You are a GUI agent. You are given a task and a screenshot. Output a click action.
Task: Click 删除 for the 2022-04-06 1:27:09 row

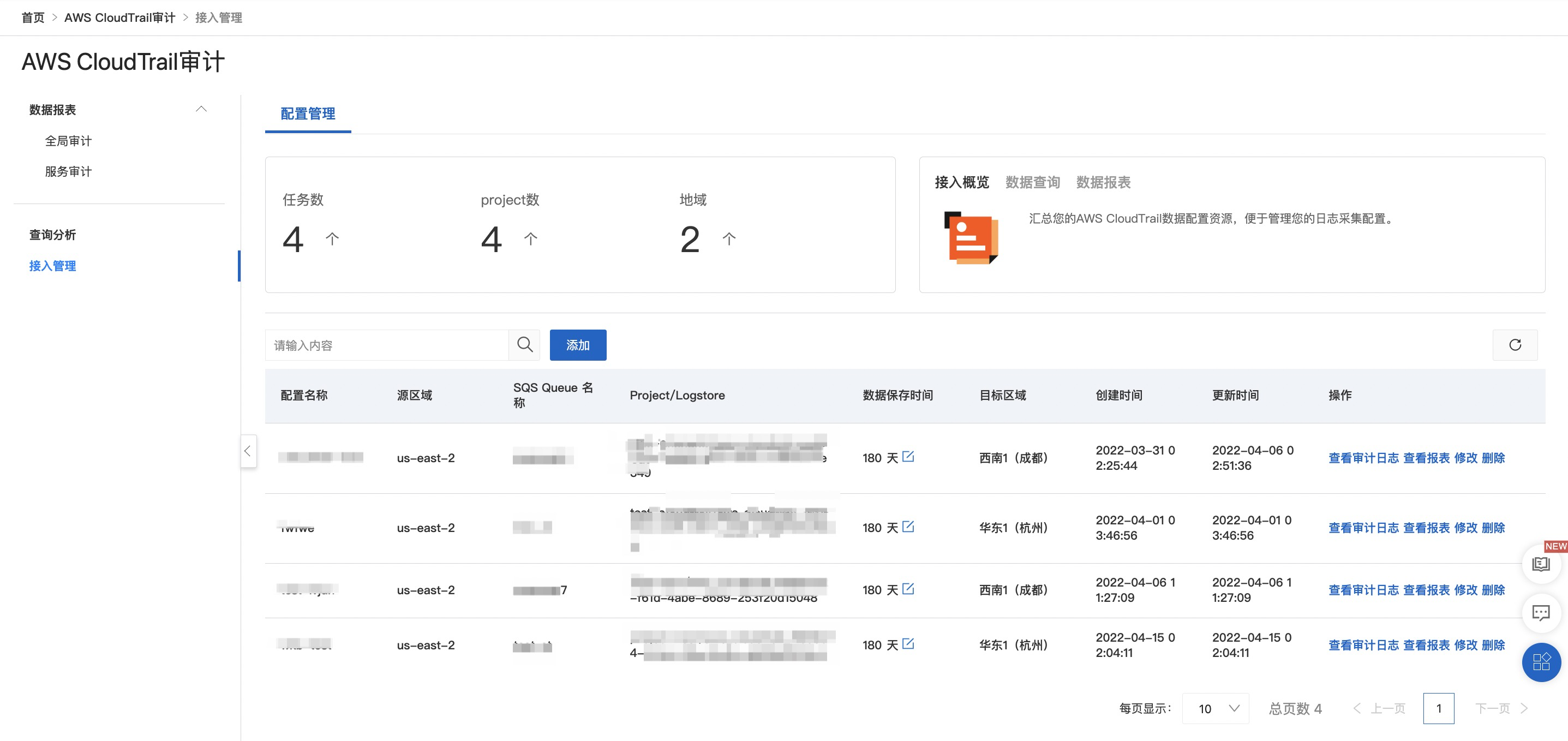click(x=1493, y=590)
